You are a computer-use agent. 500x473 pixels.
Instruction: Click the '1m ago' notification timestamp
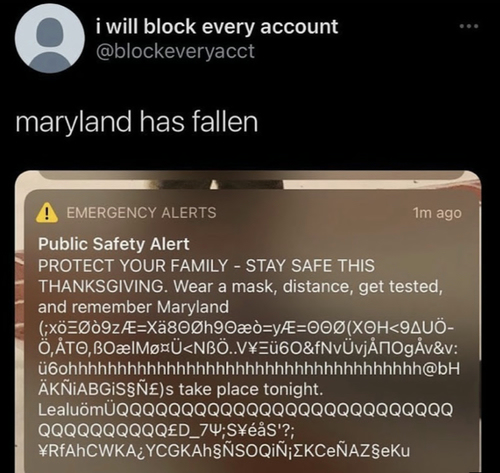437,213
